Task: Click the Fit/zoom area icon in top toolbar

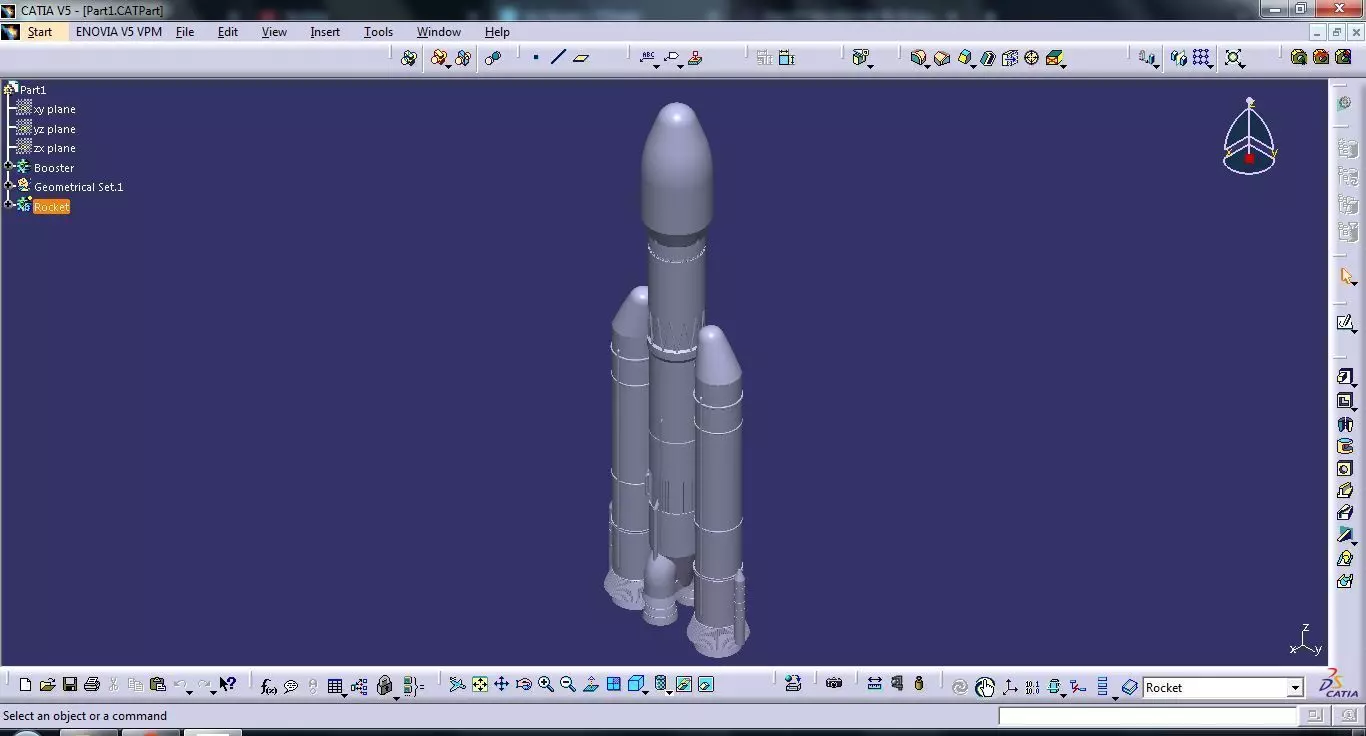Action: [x=1234, y=58]
